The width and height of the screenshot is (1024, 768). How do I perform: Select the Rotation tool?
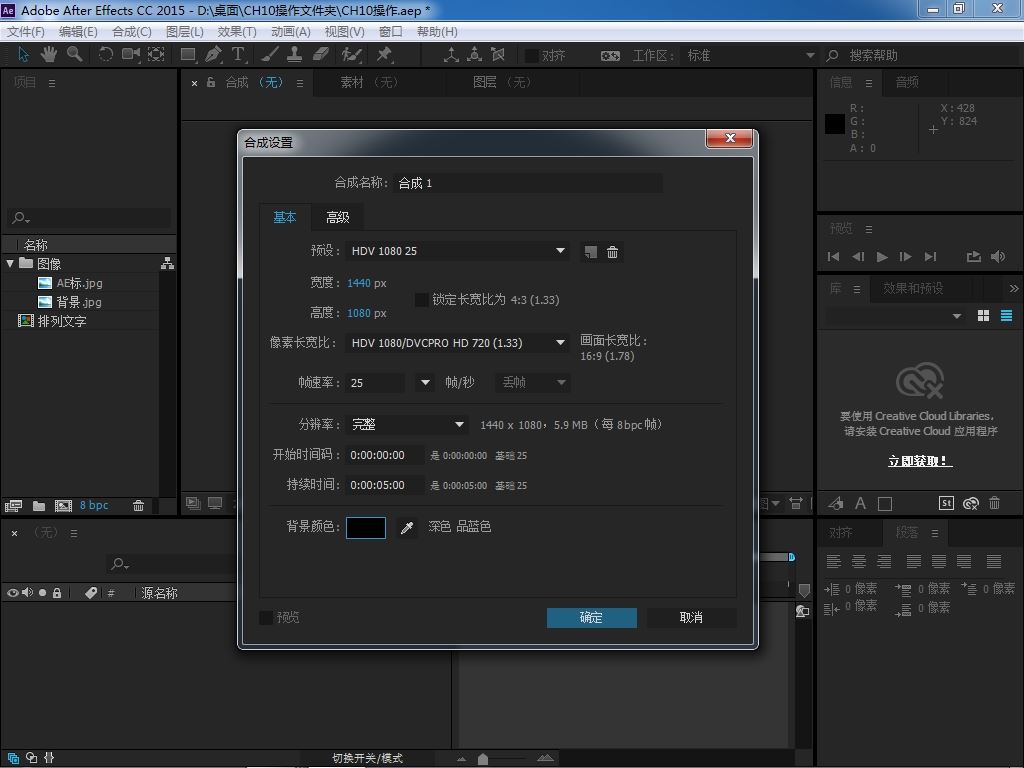point(105,55)
